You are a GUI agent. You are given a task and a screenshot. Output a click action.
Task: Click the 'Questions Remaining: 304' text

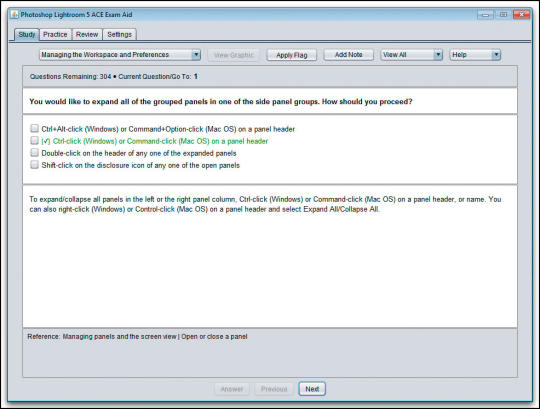click(x=70, y=76)
